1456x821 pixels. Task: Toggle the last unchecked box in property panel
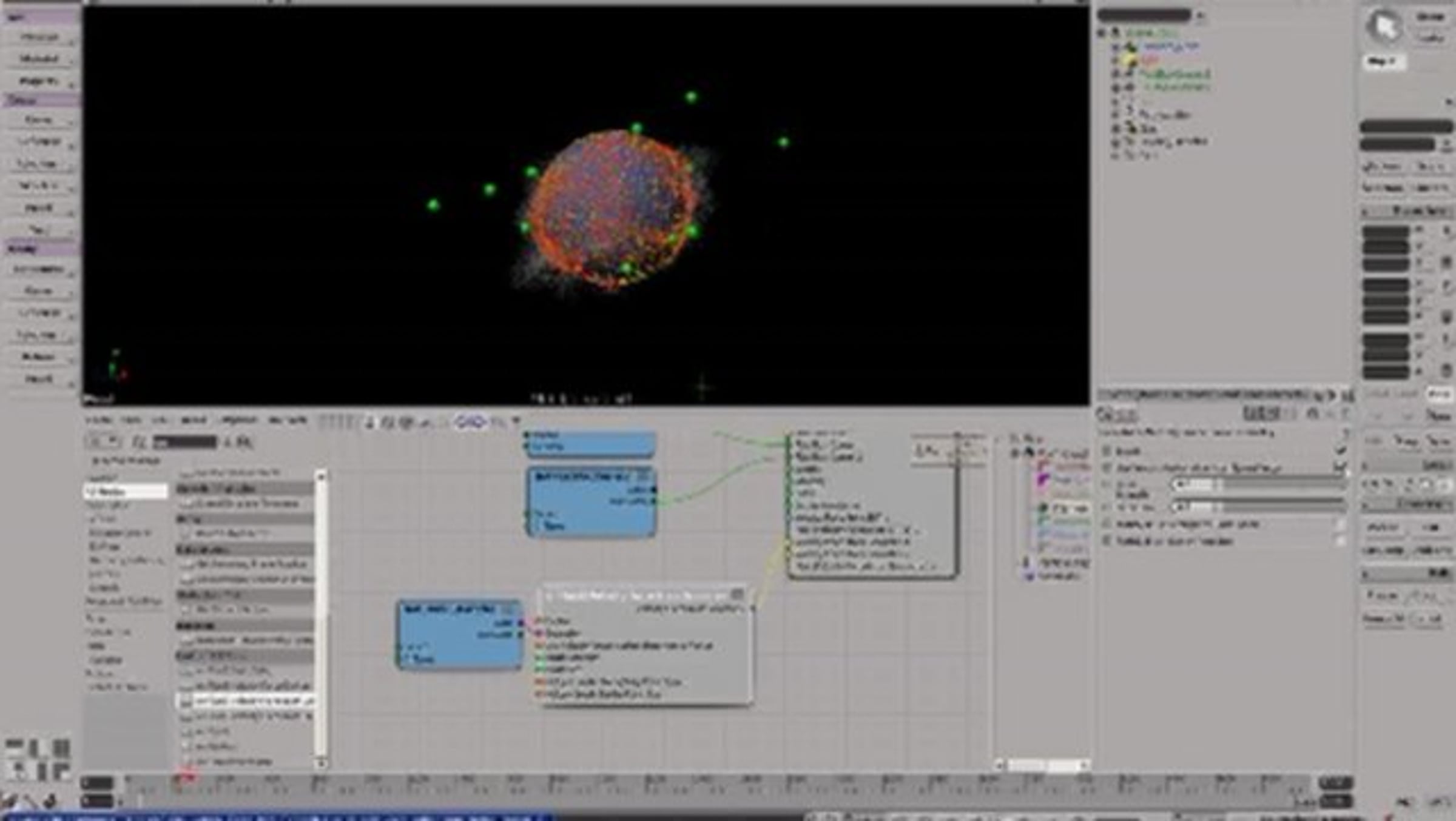[1340, 541]
